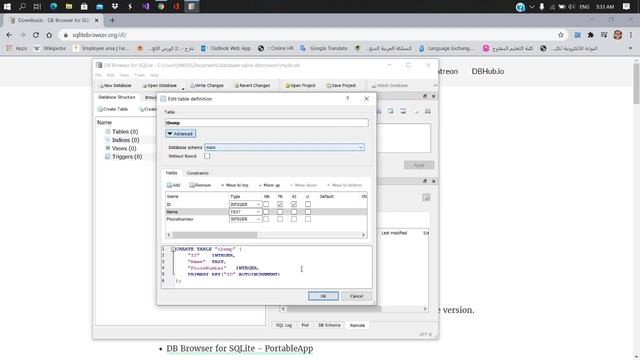This screenshot has height=360, width=640.
Task: Check Primary Key for Name field
Action: point(280,212)
